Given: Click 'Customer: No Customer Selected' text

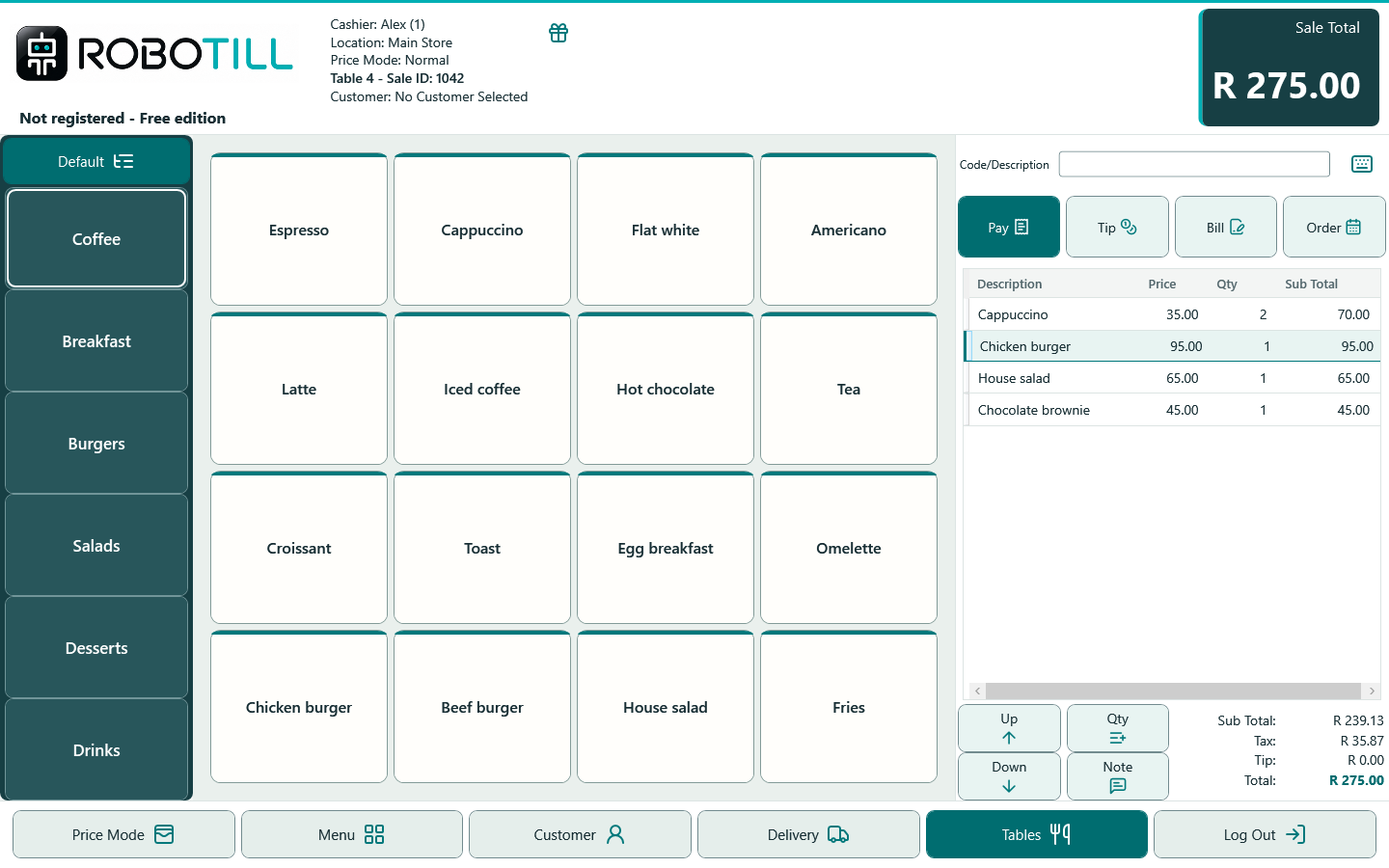Looking at the screenshot, I should pyautogui.click(x=429, y=96).
